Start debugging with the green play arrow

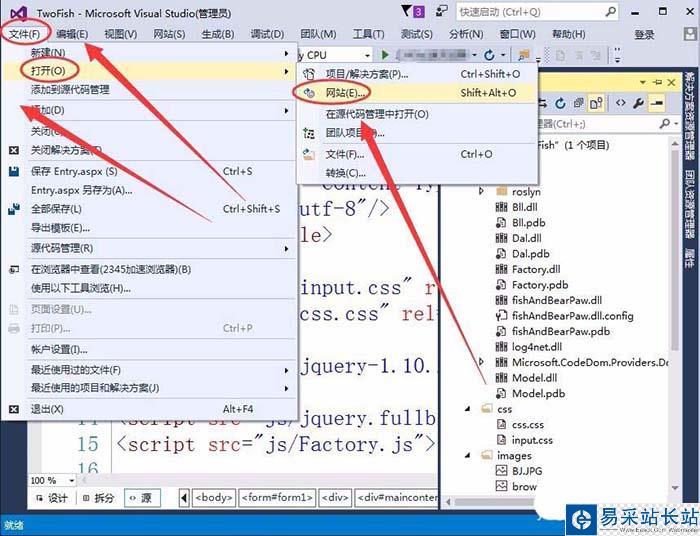pos(385,55)
